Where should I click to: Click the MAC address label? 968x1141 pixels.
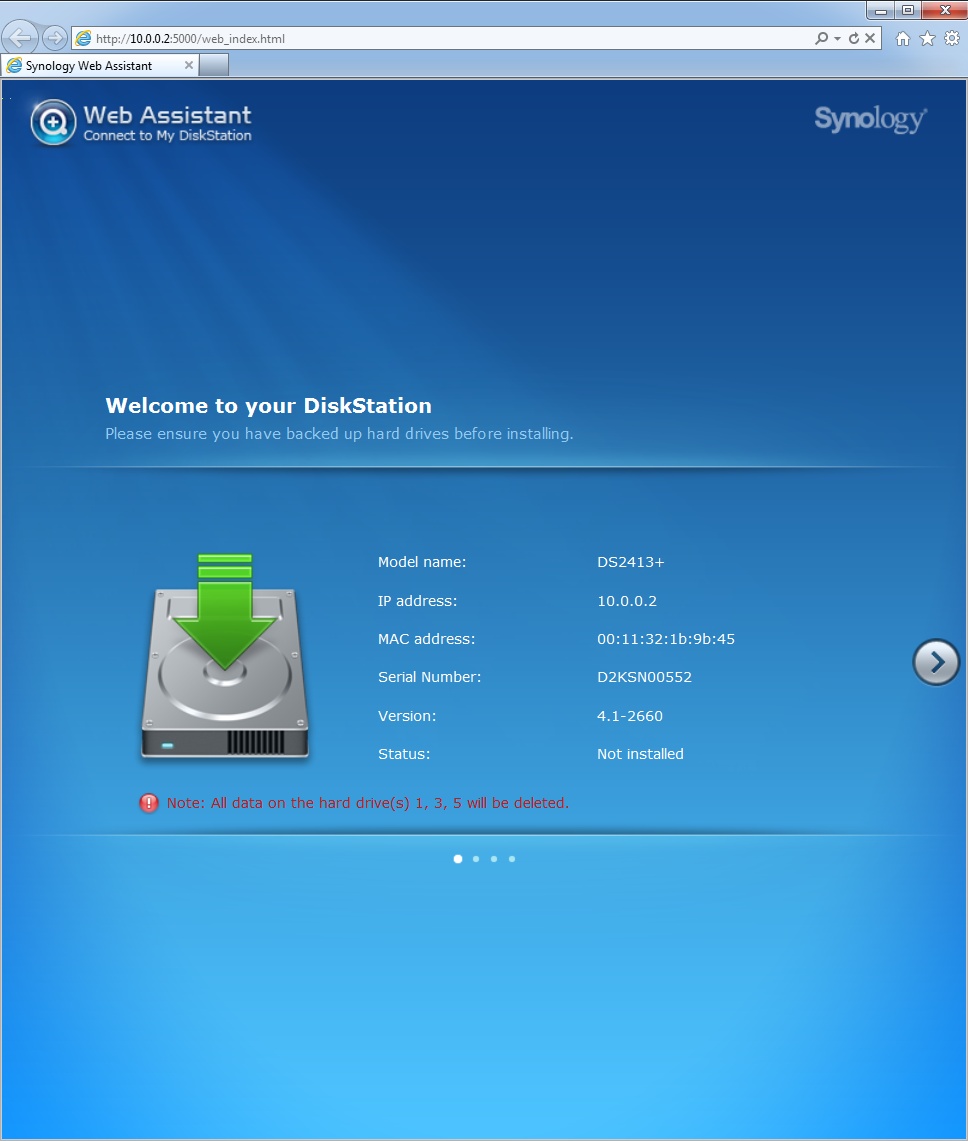427,639
